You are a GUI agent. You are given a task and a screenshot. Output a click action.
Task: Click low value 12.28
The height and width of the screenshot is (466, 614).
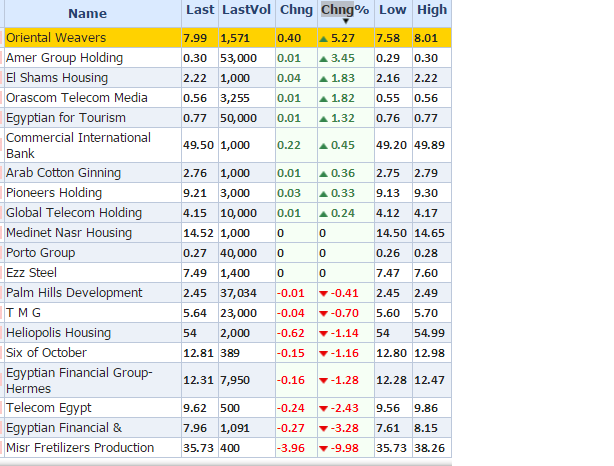pyautogui.click(x=392, y=380)
